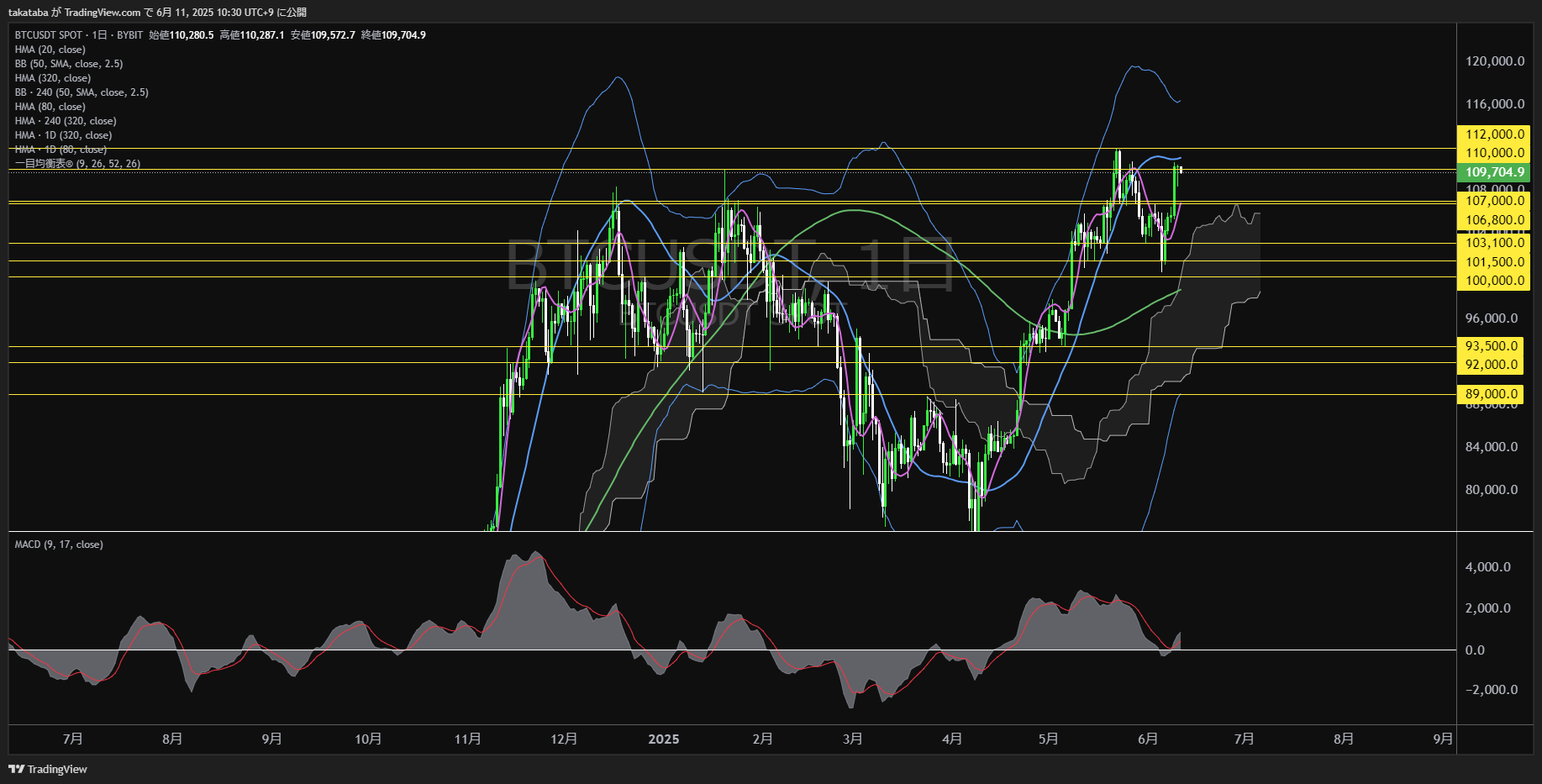
Task: Click the 2,000.0 MACD axis value
Action: coord(1487,608)
